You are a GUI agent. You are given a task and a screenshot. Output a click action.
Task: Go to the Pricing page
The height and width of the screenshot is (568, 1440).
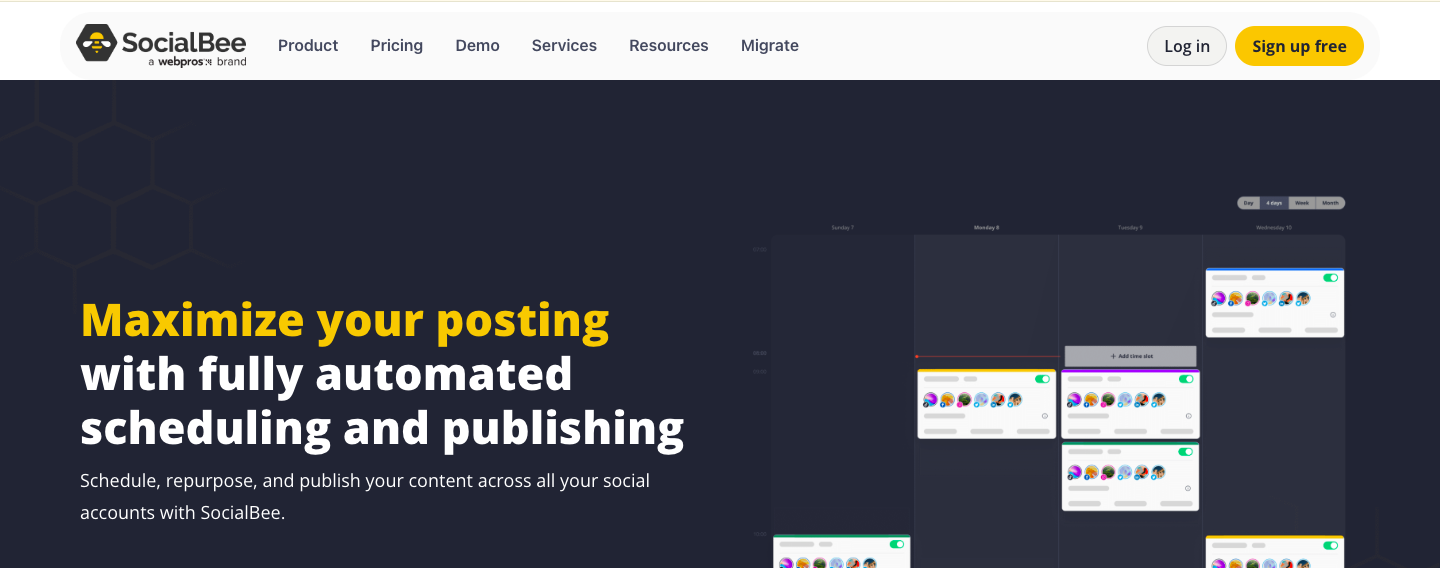pos(397,46)
